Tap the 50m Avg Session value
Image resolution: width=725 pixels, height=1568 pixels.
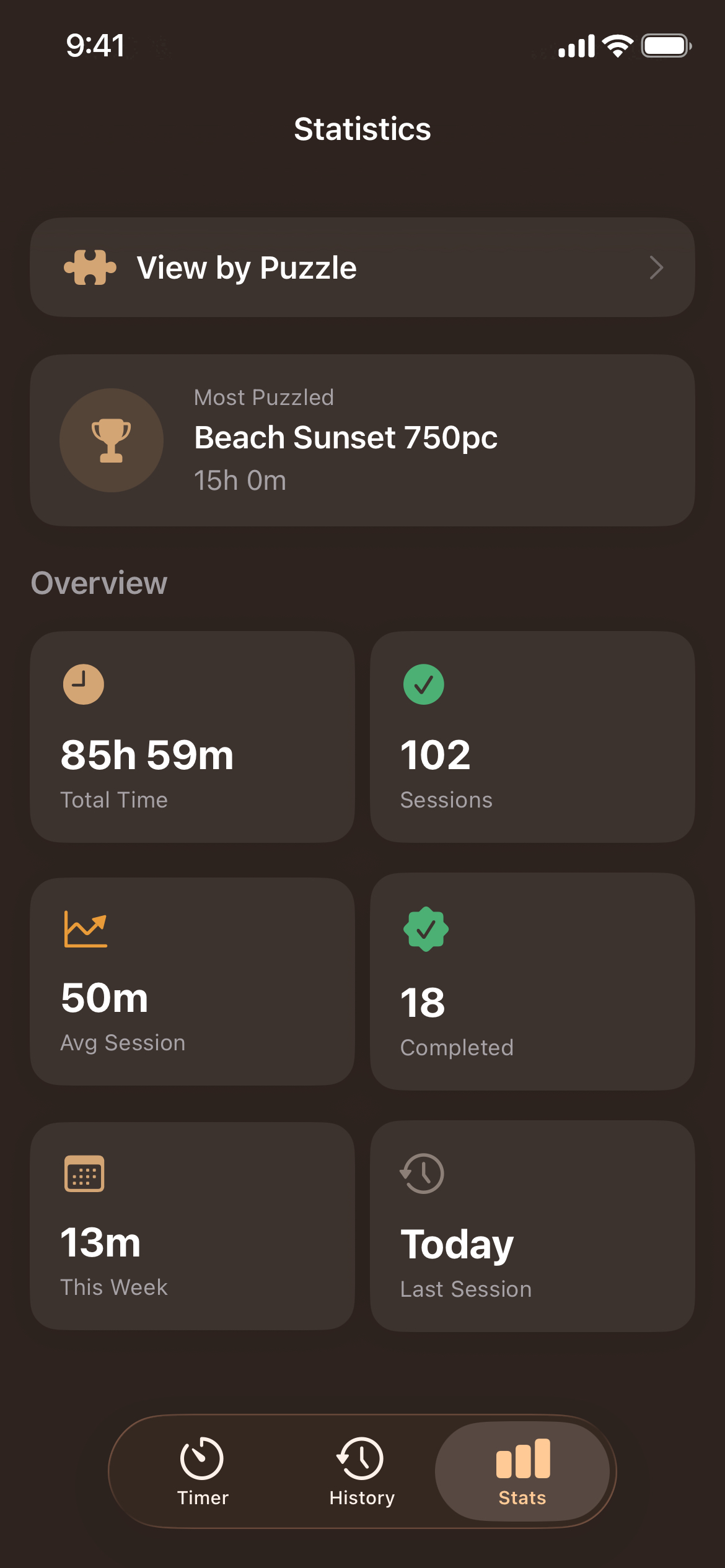(105, 998)
